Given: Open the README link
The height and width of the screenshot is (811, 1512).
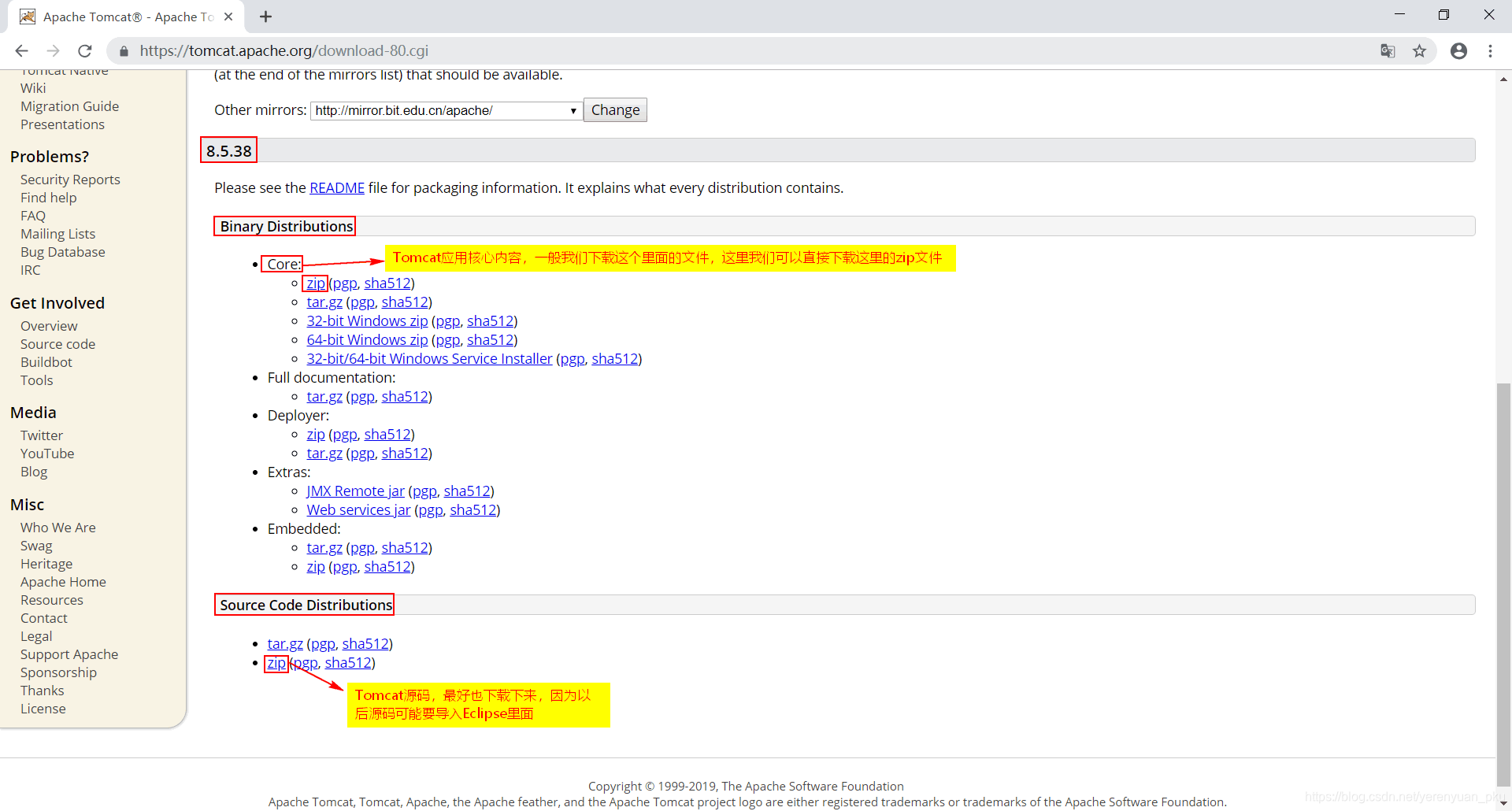Looking at the screenshot, I should 337,188.
